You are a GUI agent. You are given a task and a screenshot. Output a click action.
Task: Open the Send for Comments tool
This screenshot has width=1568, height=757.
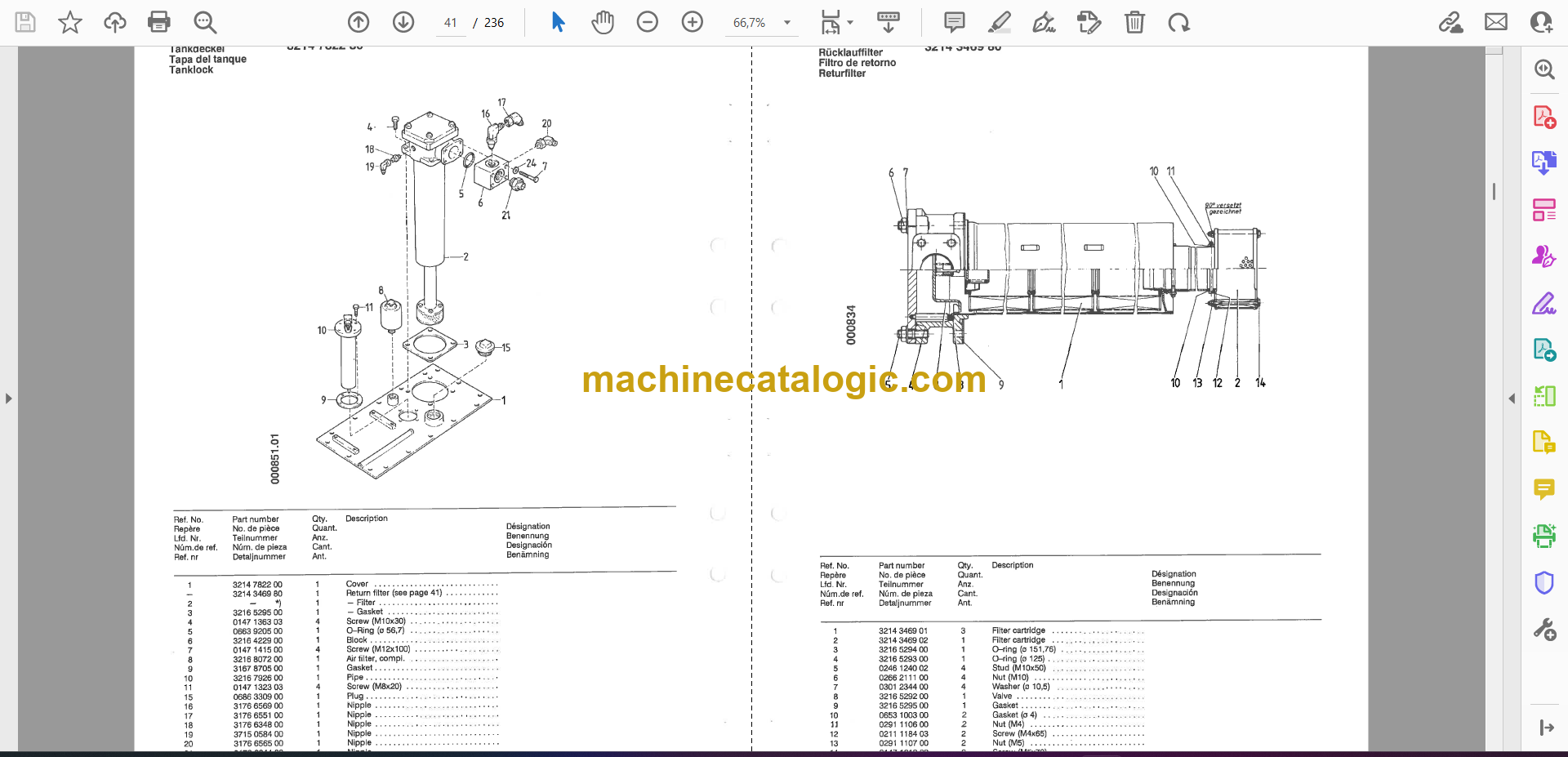click(1544, 350)
